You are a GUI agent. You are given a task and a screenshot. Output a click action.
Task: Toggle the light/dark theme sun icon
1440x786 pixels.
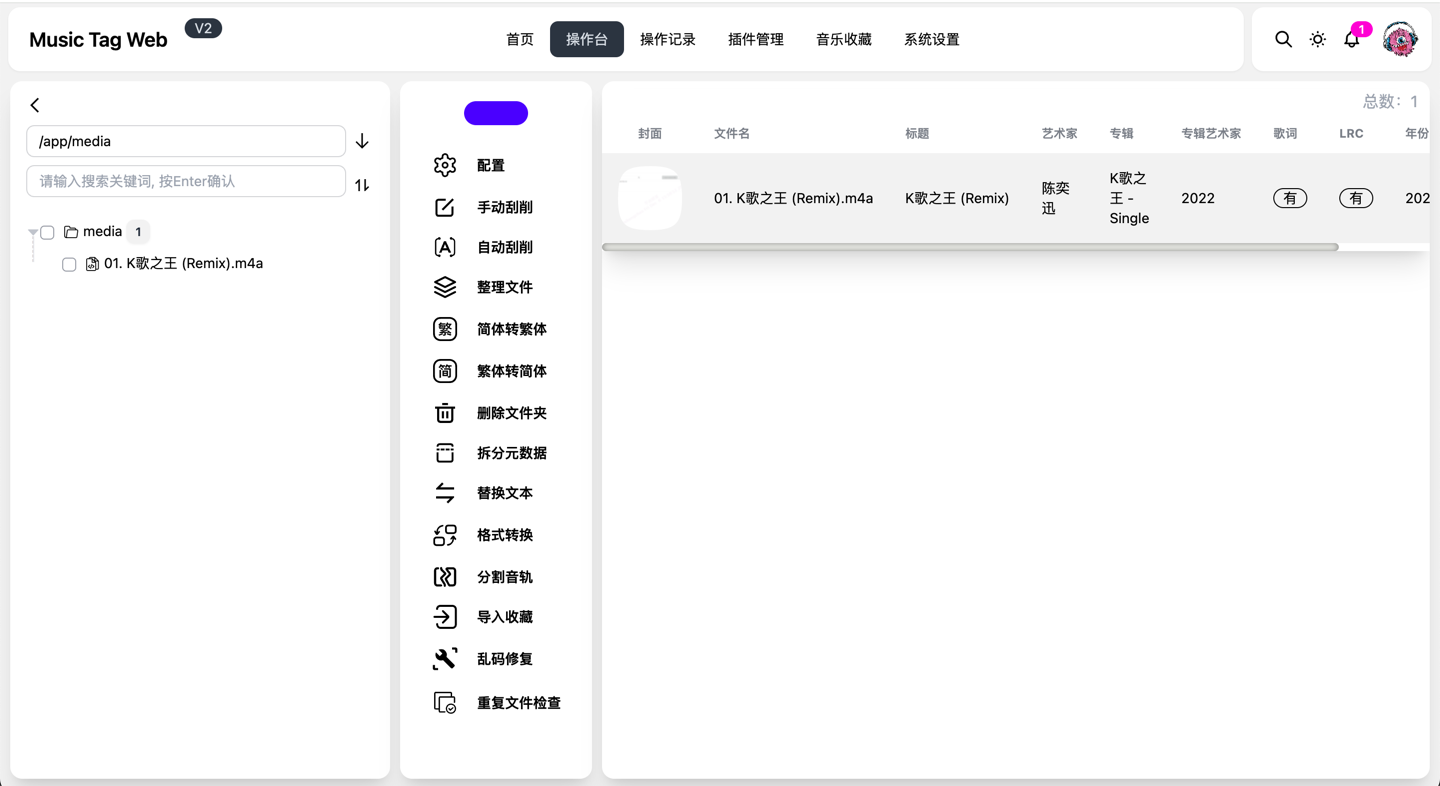point(1317,39)
